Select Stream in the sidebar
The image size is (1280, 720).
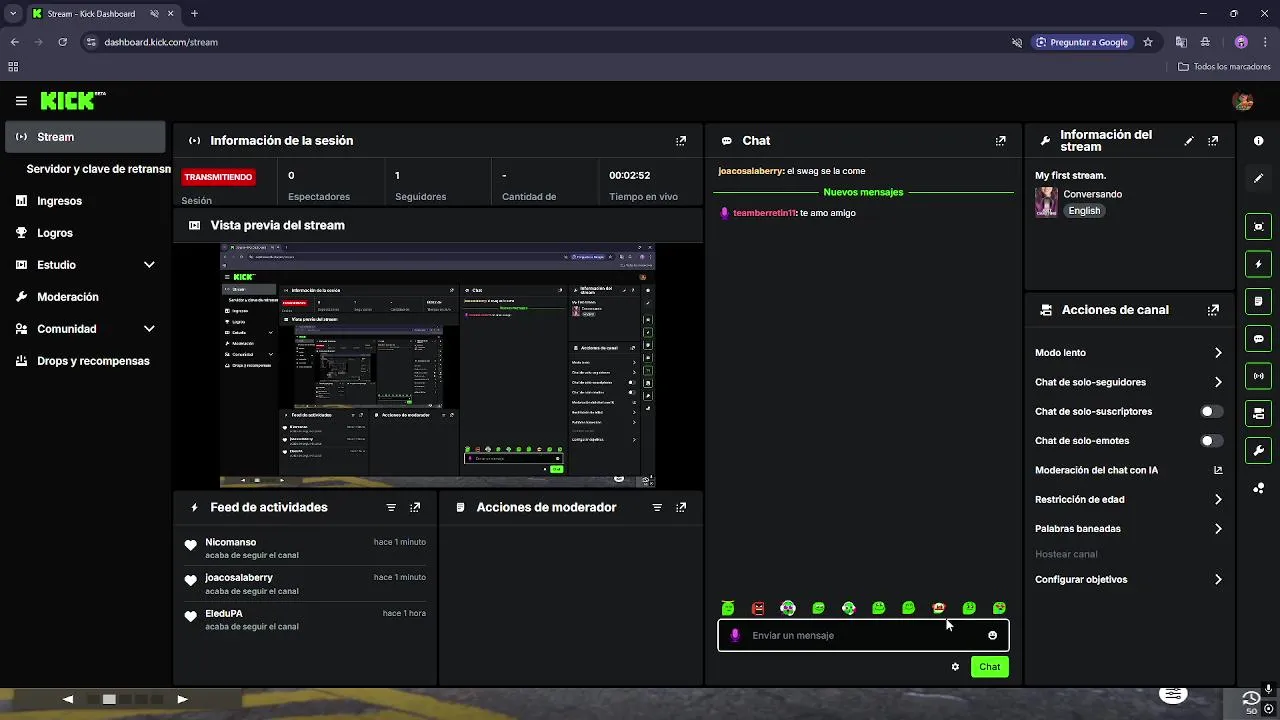coord(85,137)
